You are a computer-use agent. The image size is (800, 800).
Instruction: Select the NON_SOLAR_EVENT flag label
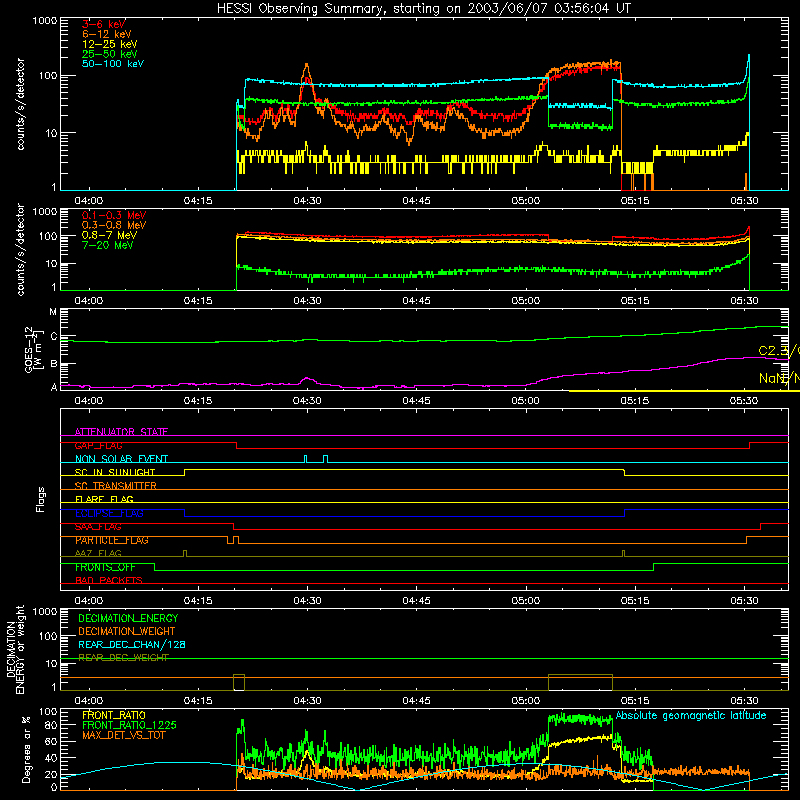tap(121, 459)
